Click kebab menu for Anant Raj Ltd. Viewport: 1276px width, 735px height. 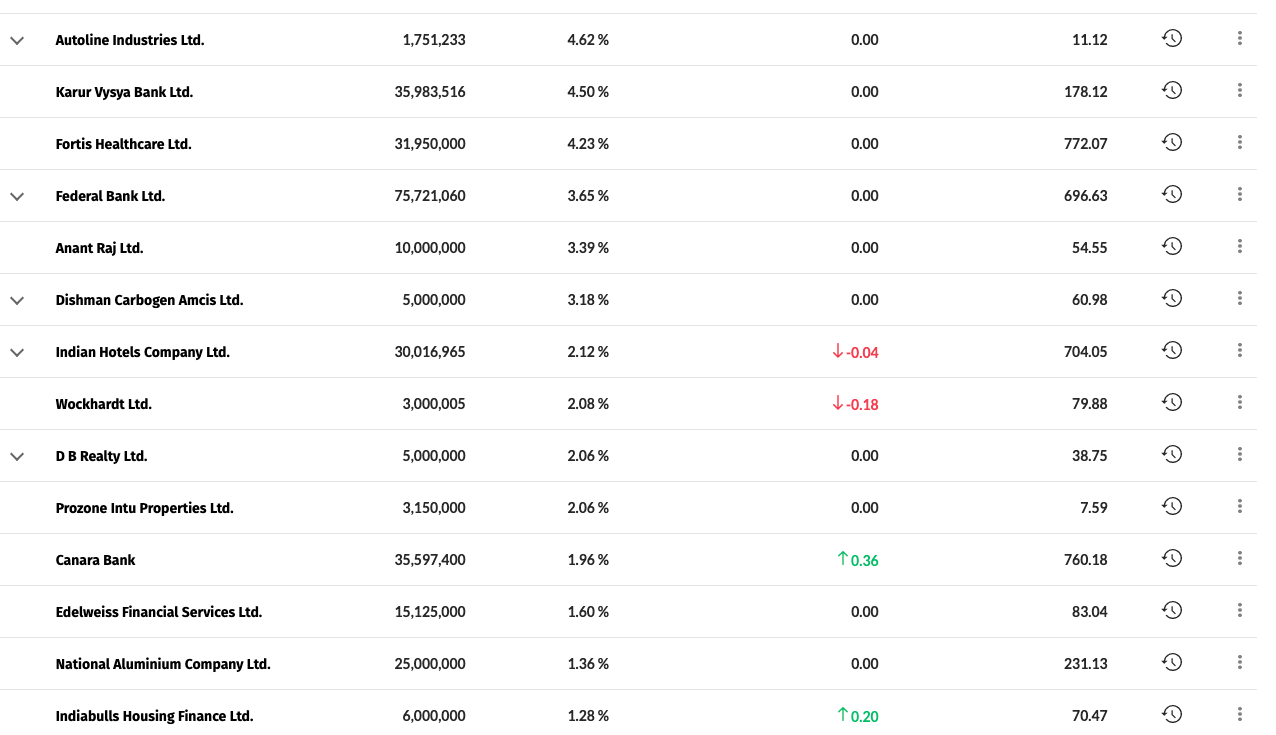tap(1239, 247)
